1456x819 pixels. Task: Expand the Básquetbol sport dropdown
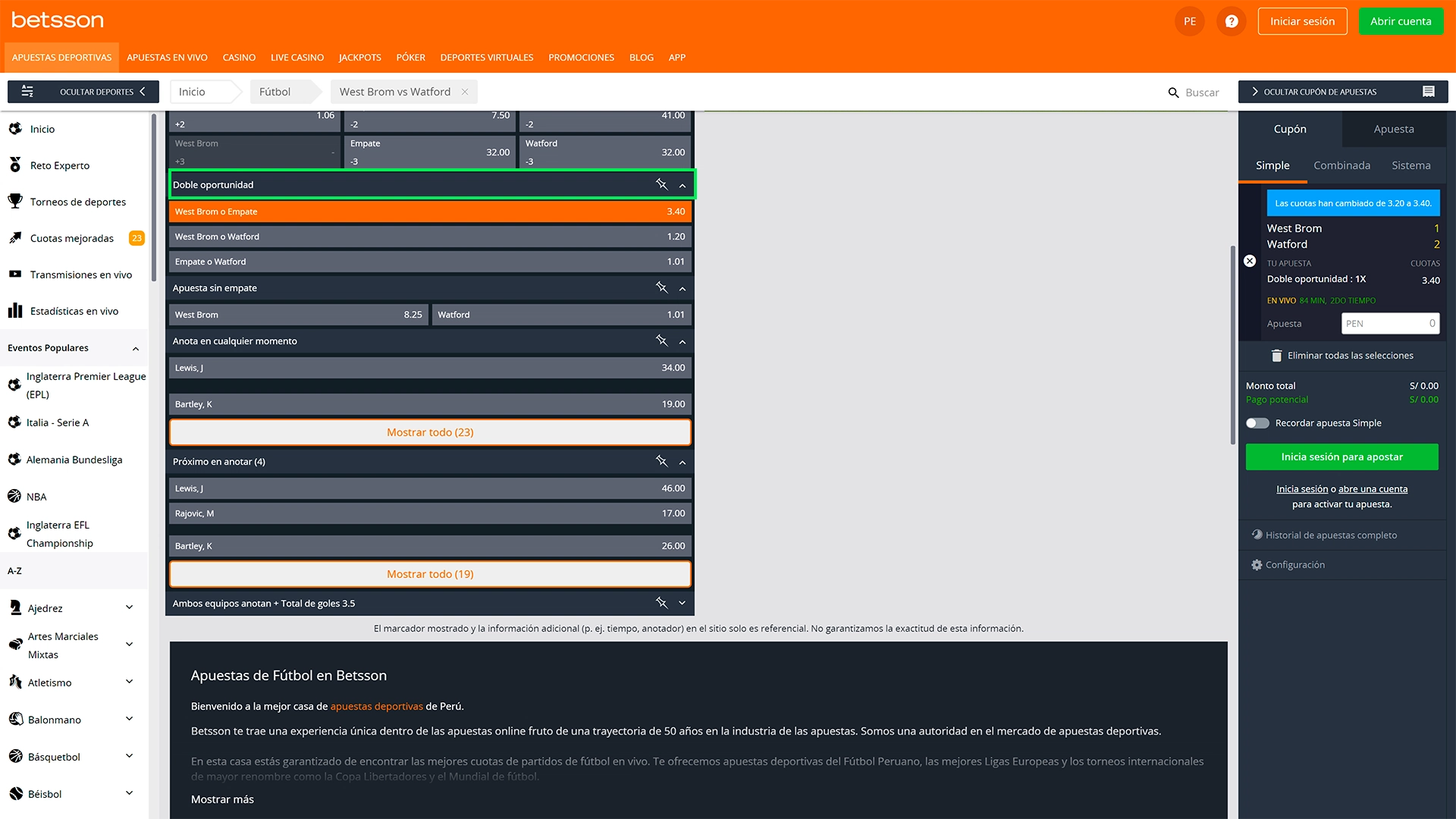pyautogui.click(x=129, y=756)
